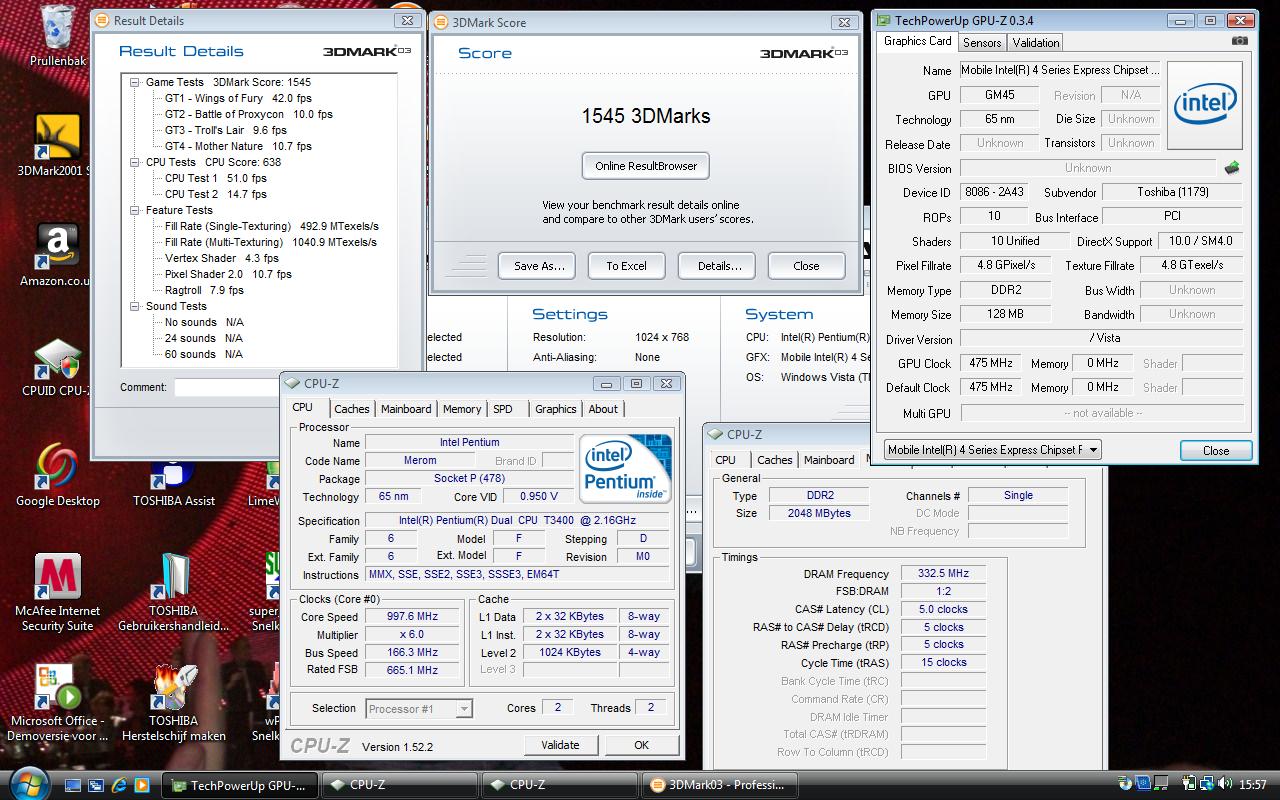
Task: Click the GPU-Z BIOS save chip icon
Action: coord(1232,168)
